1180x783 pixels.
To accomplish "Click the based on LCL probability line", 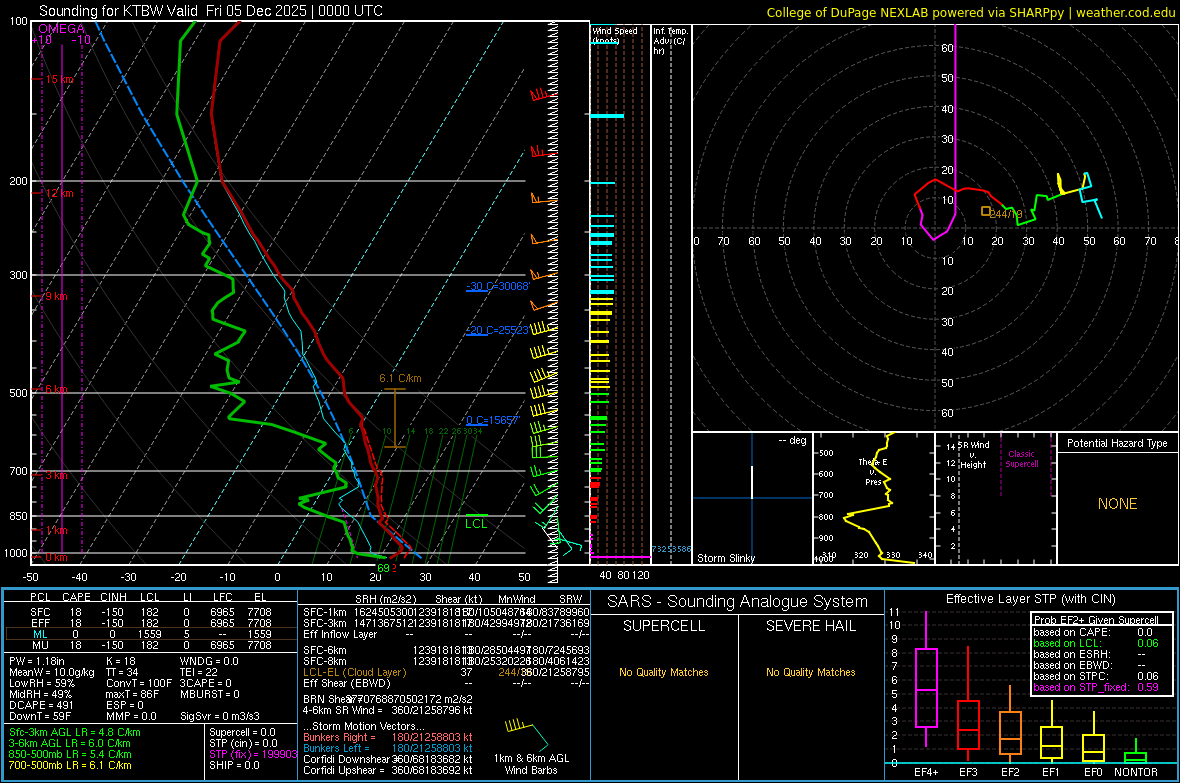I will [x=1096, y=643].
